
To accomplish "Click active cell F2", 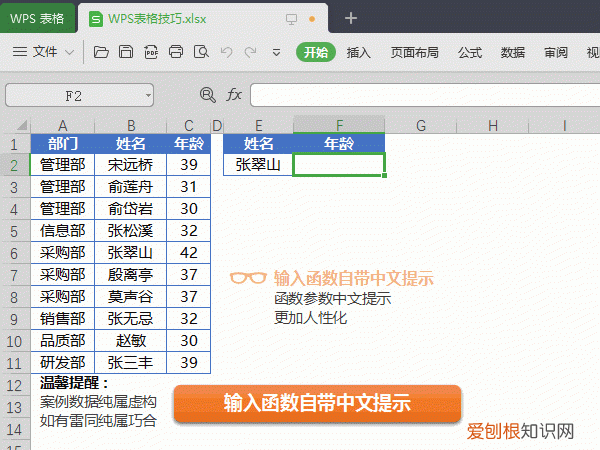I will pos(339,165).
